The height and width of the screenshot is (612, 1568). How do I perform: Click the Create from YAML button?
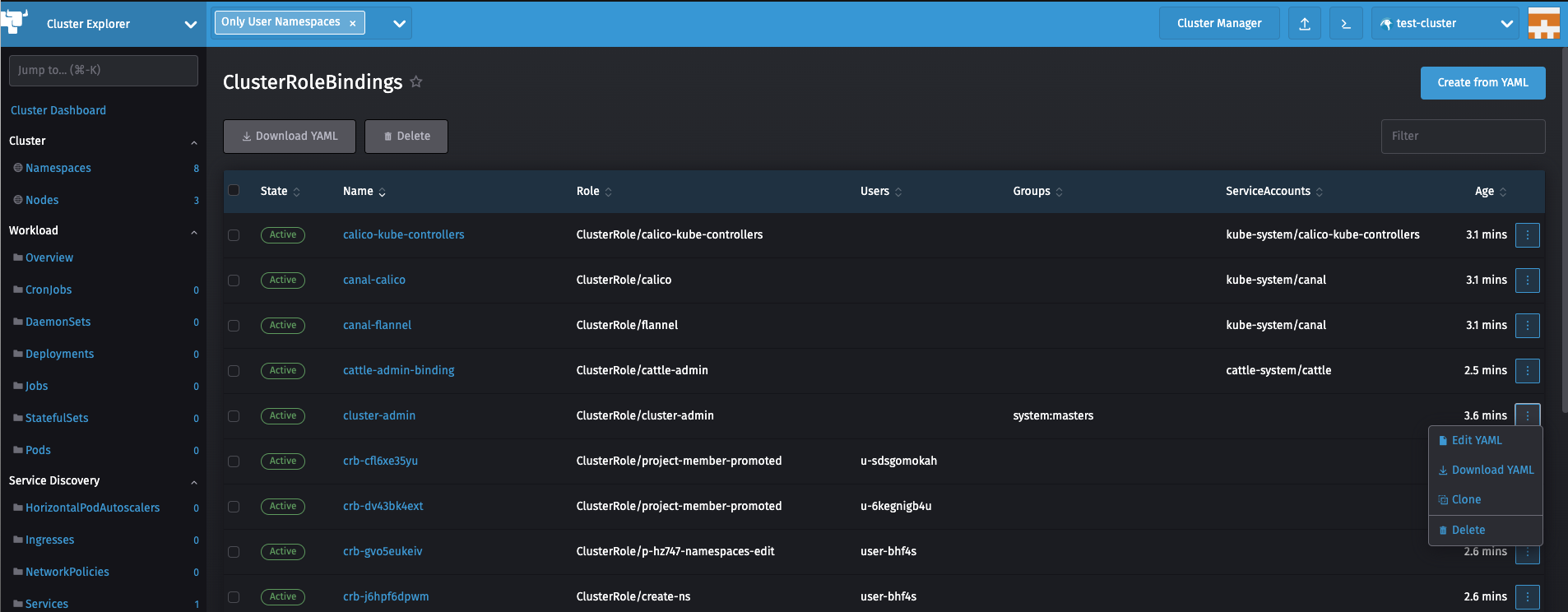tap(1482, 83)
